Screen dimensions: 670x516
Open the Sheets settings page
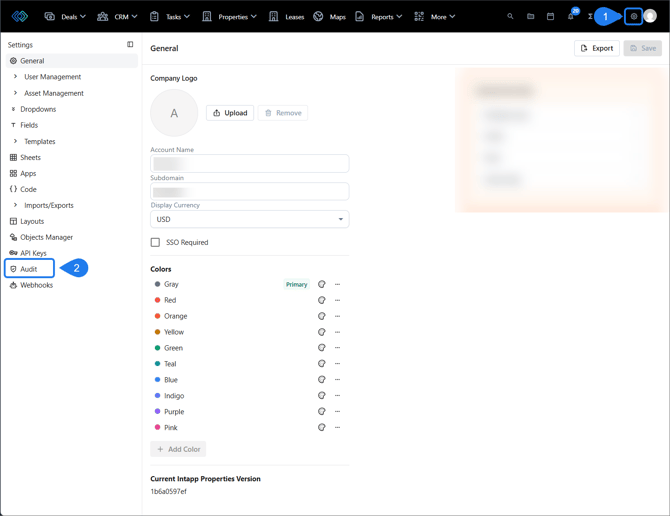[30, 158]
